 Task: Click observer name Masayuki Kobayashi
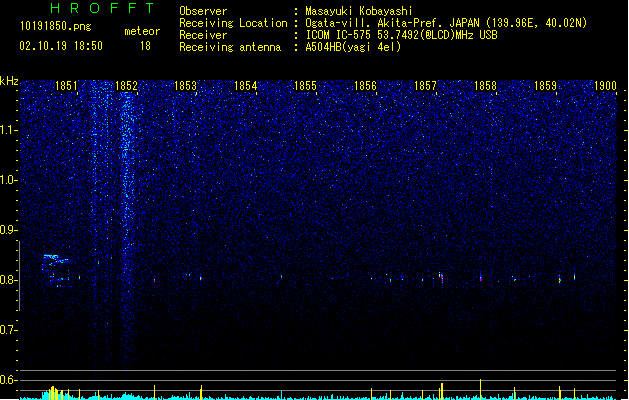(x=359, y=11)
